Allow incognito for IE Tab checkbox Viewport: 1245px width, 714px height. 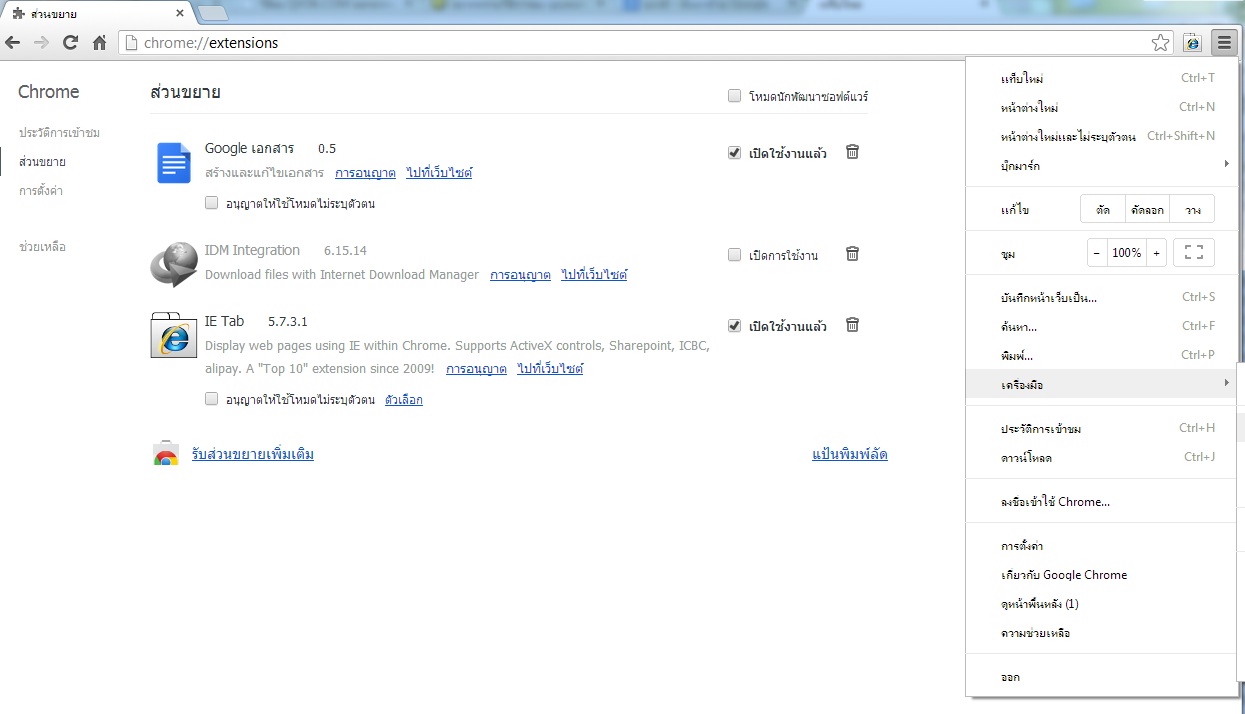(211, 399)
